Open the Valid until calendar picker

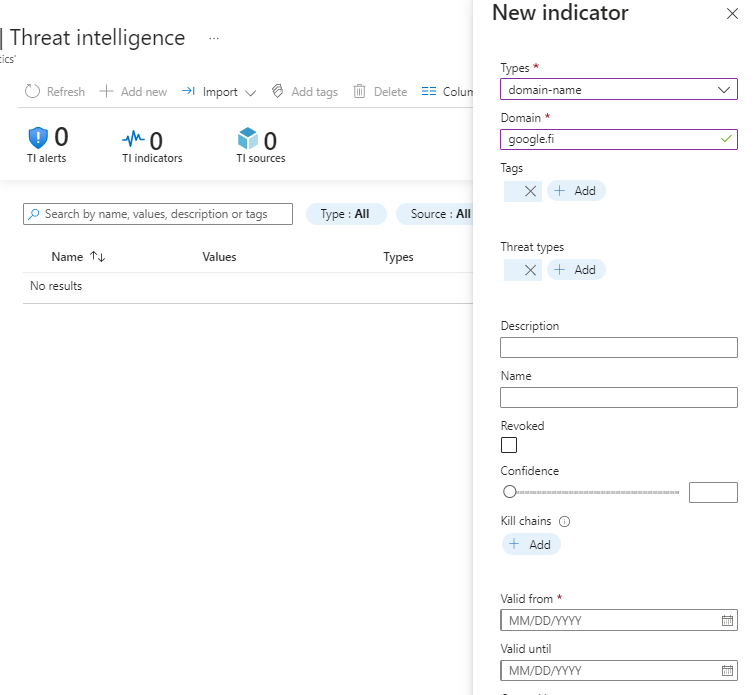727,671
